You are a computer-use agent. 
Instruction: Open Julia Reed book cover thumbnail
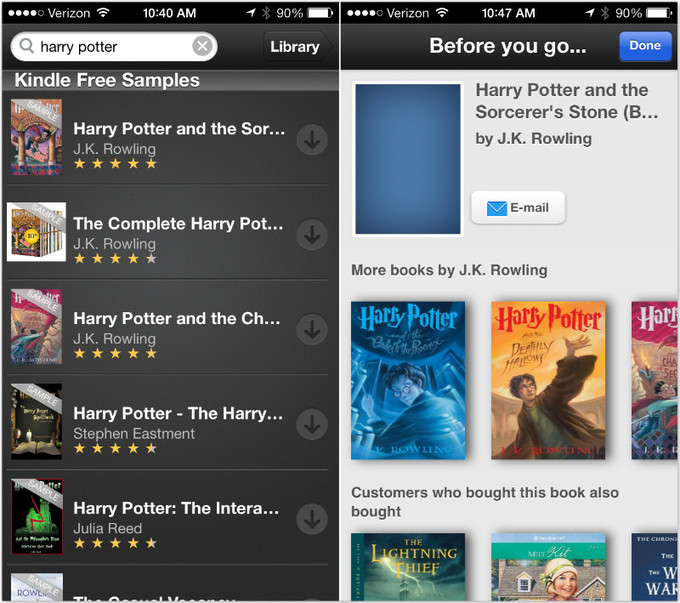36,516
